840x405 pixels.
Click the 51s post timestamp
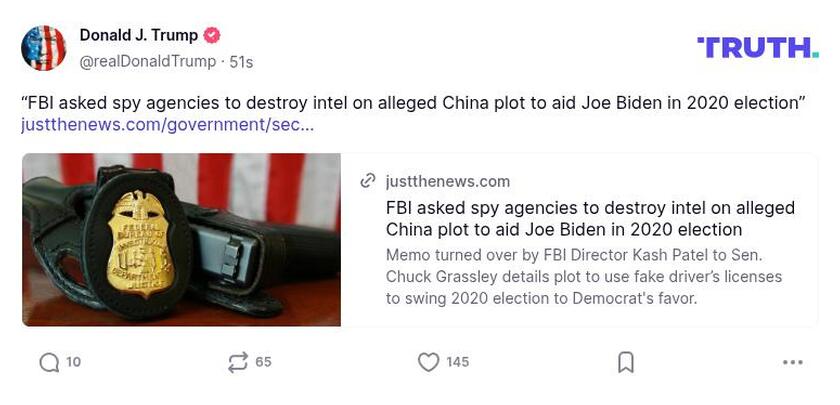241,61
